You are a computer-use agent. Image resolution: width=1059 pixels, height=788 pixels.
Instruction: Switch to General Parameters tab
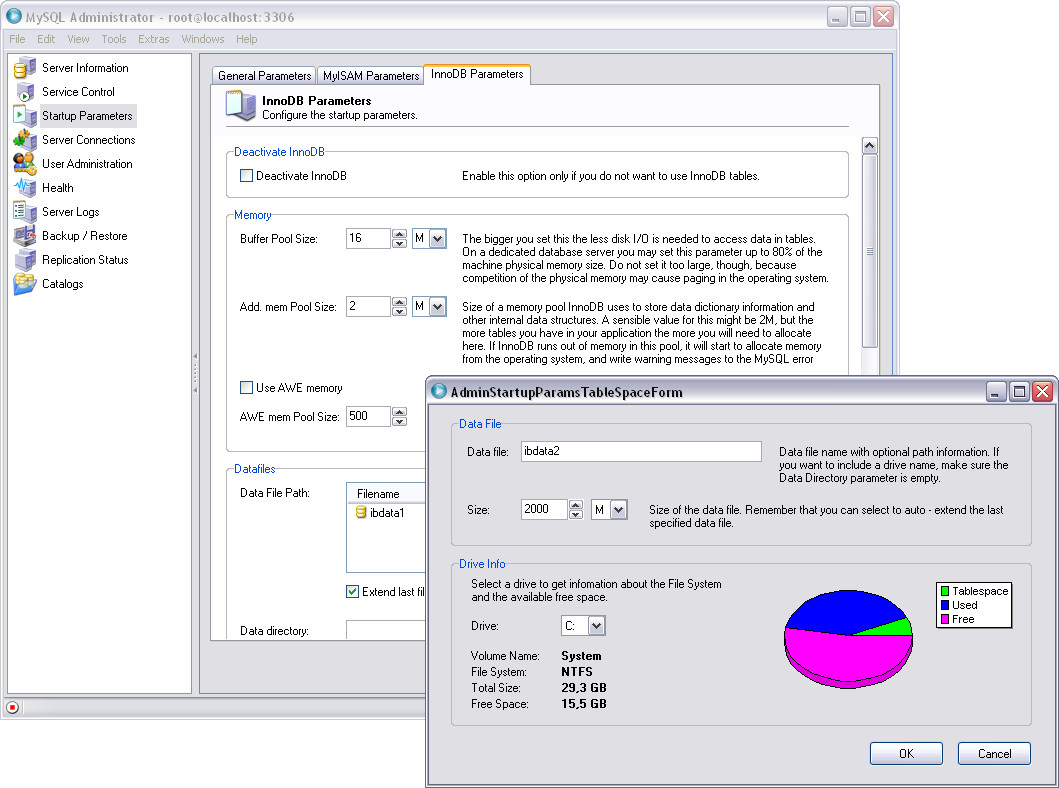(264, 76)
